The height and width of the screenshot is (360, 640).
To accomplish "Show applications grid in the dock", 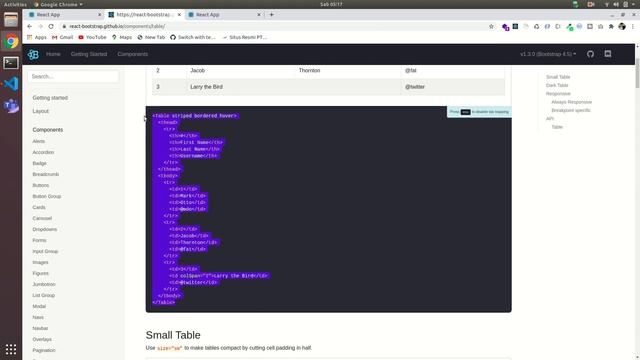I will point(11,349).
